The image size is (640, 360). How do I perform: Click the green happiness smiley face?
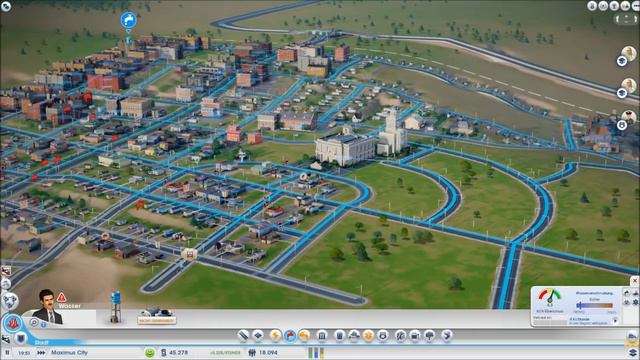pyautogui.click(x=150, y=352)
